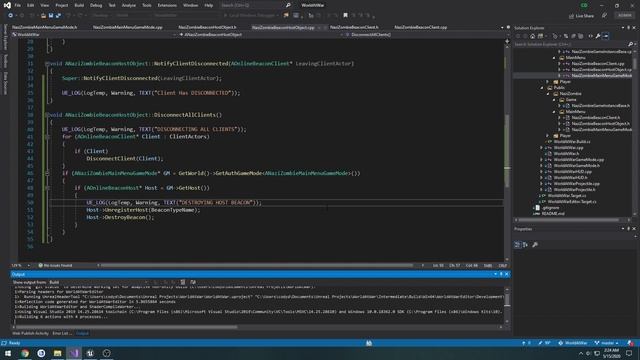Viewport: 640px width, 360px height.
Task: Collapse the for loop code outline
Action: coord(47,137)
